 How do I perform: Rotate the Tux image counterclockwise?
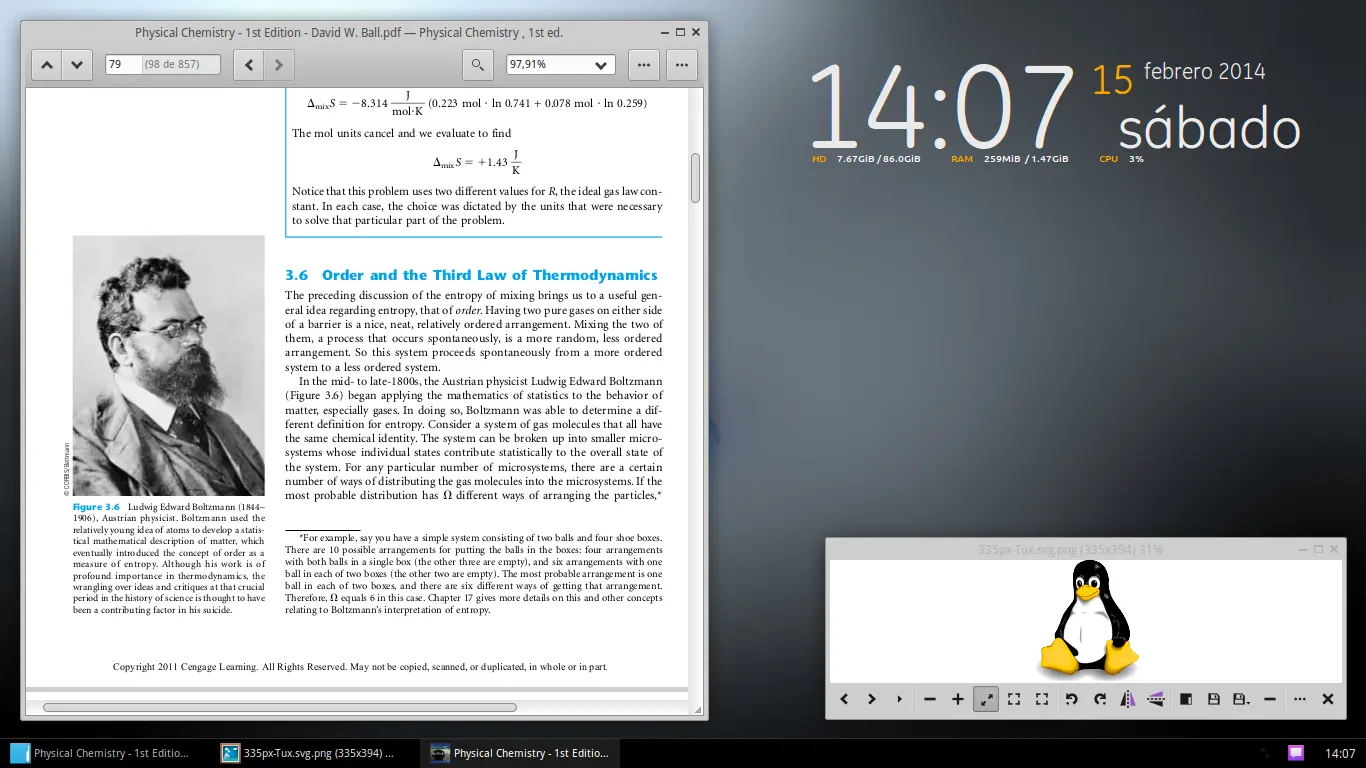pyautogui.click(x=1072, y=699)
